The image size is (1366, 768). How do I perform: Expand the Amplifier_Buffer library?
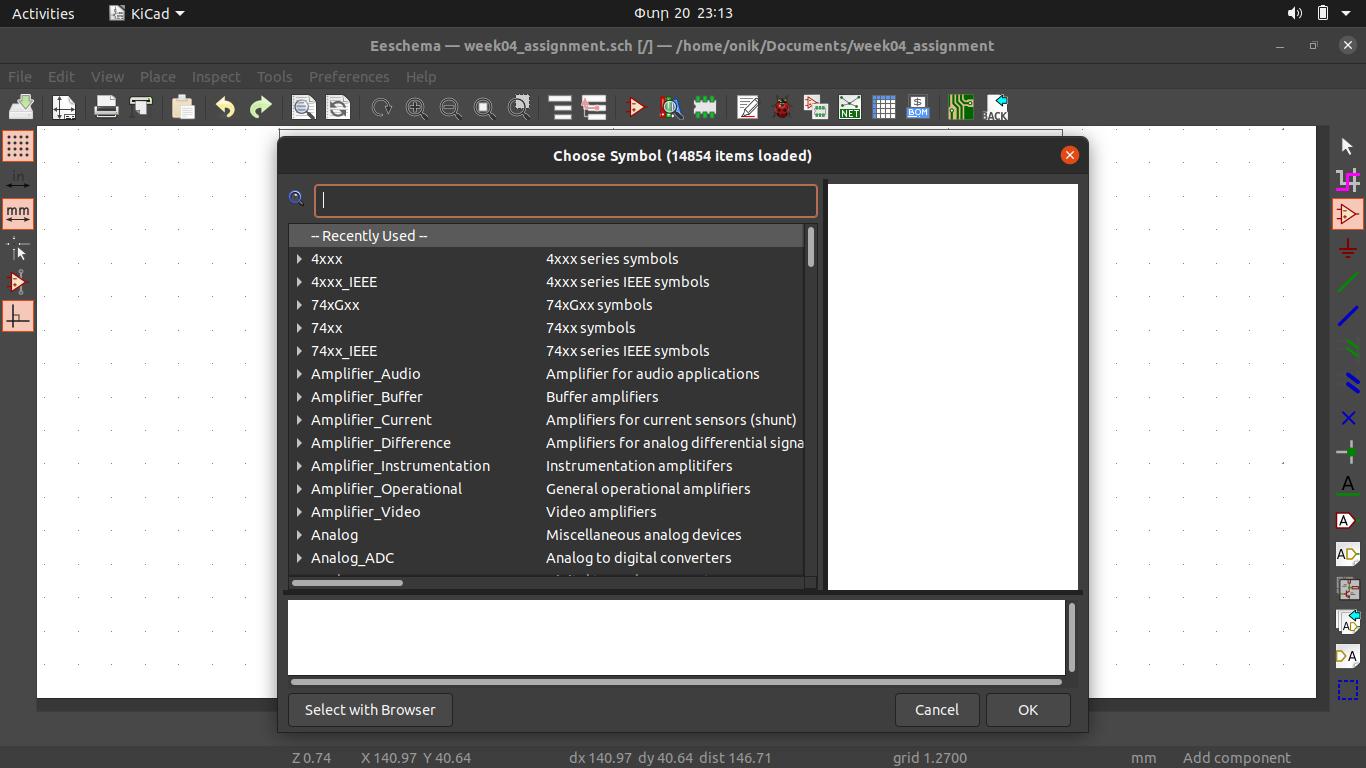pyautogui.click(x=299, y=397)
